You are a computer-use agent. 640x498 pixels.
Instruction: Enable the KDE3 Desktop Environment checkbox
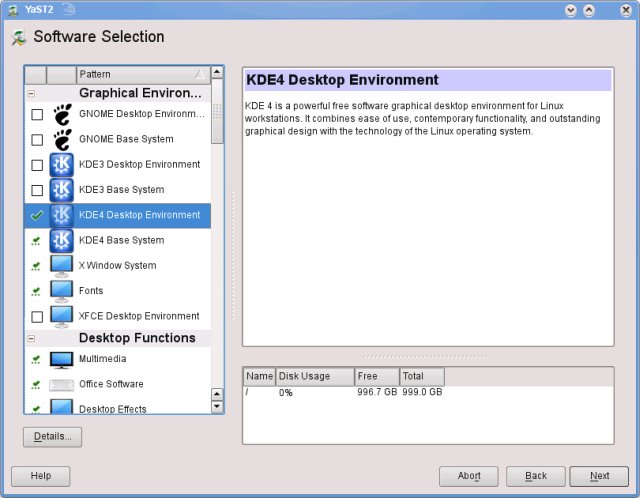37,165
